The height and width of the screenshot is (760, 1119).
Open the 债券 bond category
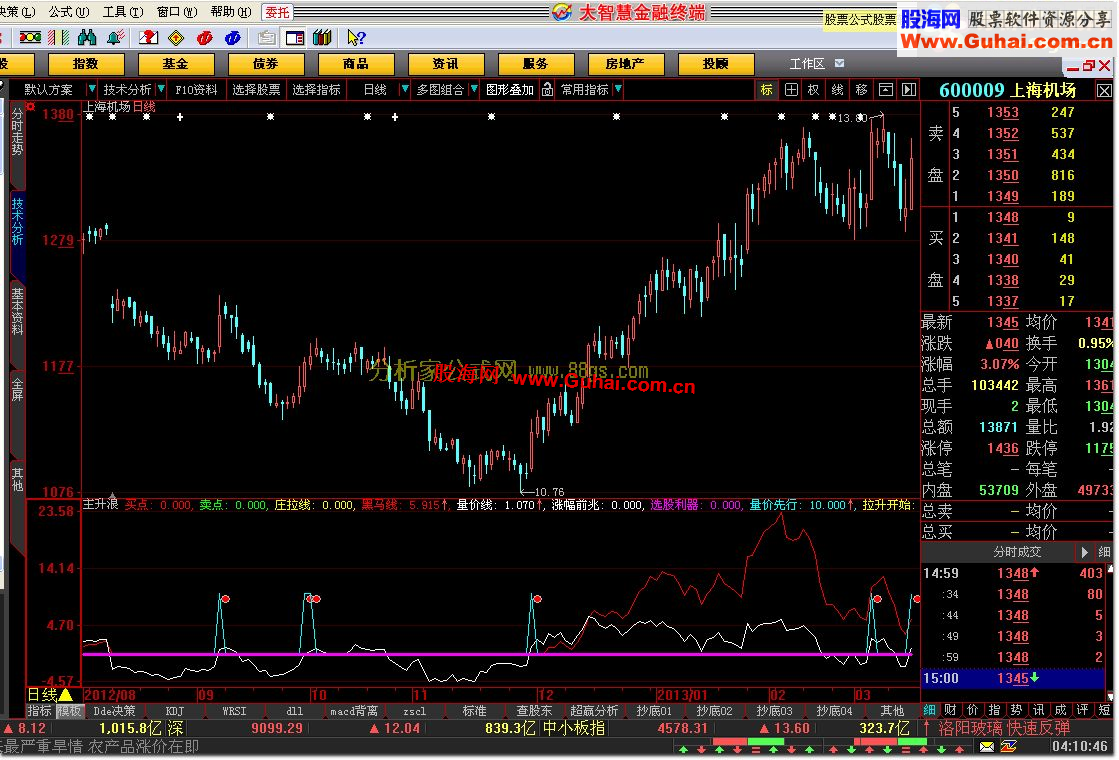[265, 64]
